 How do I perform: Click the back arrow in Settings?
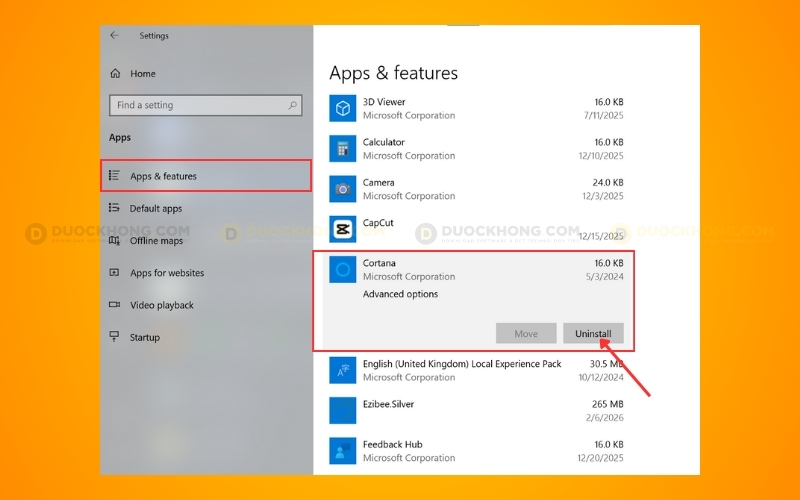point(114,36)
